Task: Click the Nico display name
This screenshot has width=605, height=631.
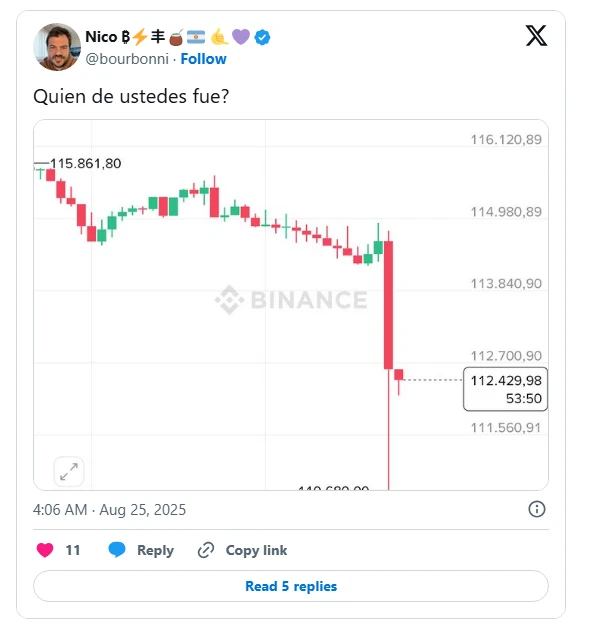Action: pyautogui.click(x=106, y=37)
